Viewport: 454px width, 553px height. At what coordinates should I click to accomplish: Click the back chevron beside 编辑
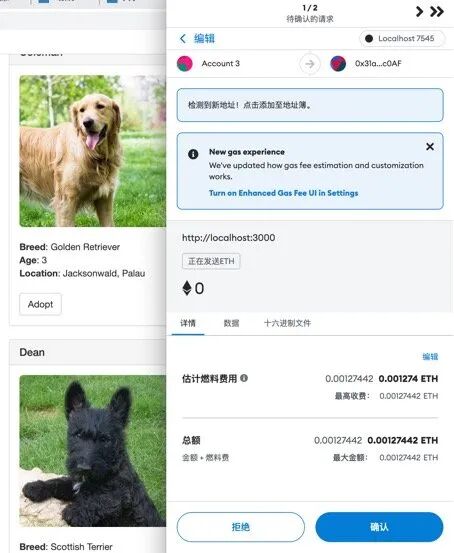point(183,38)
